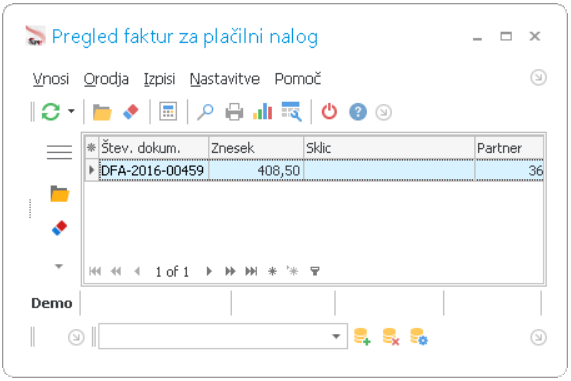Go to previous page navigator button
This screenshot has height=381, width=571.
[x=116, y=271]
